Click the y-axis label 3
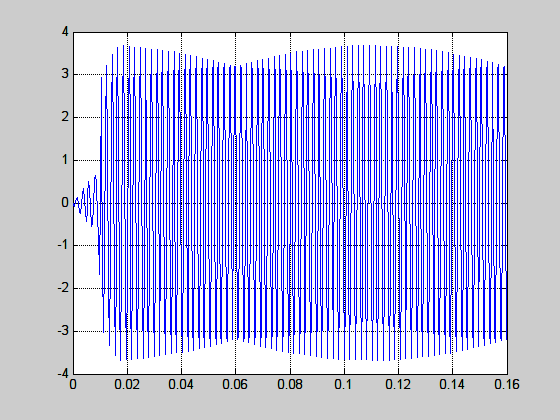The height and width of the screenshot is (420, 560). 65,74
